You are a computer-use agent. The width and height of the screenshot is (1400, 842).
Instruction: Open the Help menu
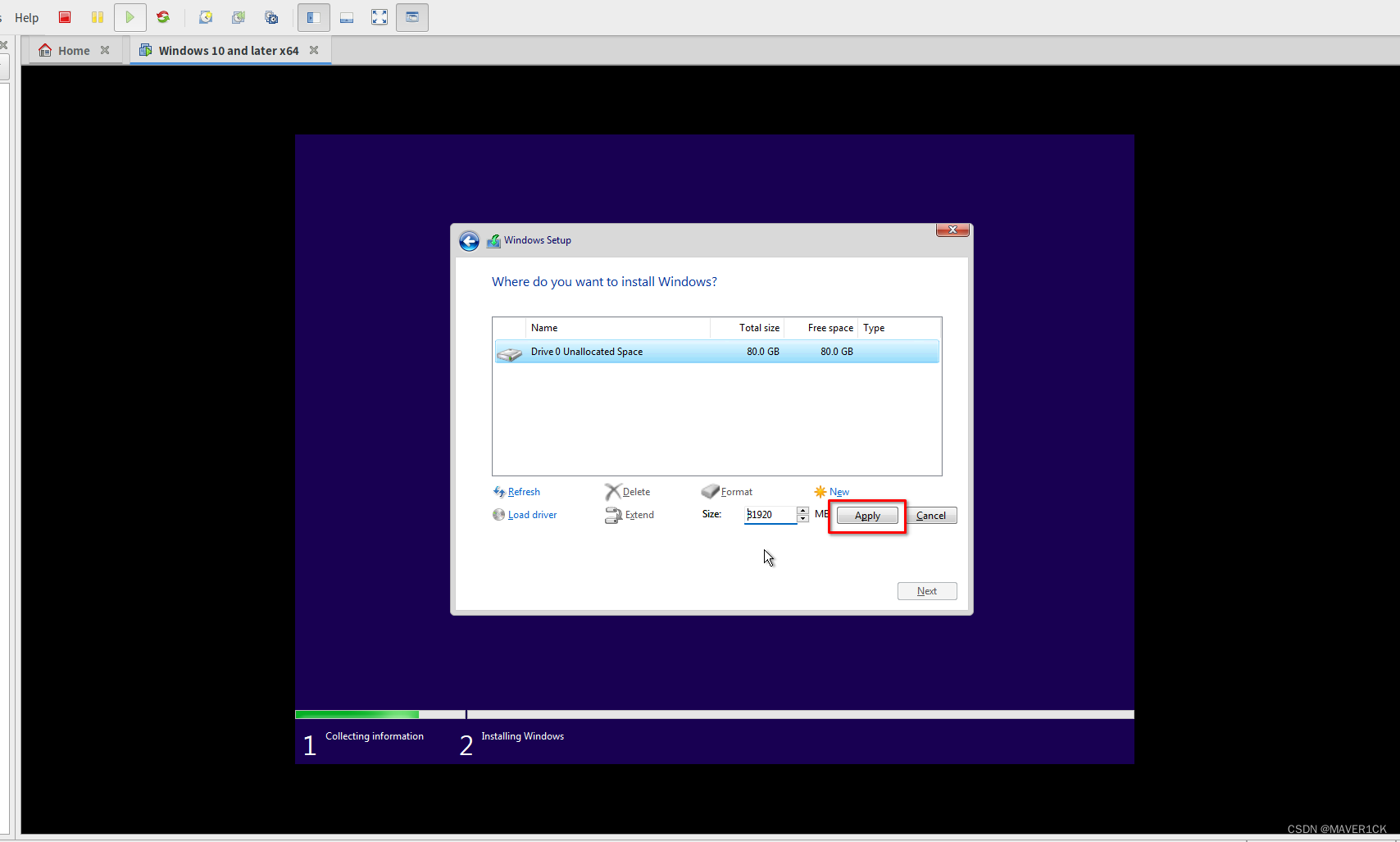(26, 17)
